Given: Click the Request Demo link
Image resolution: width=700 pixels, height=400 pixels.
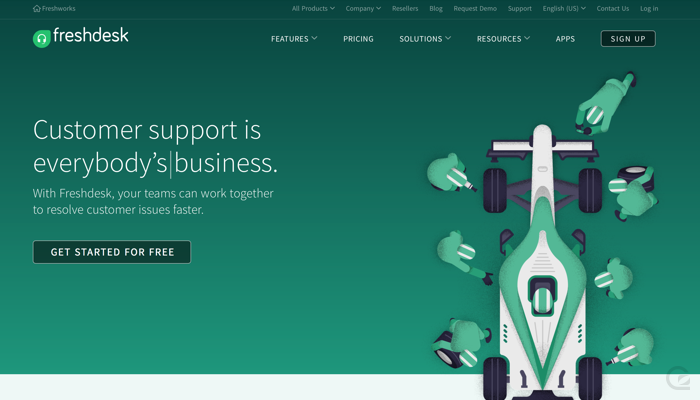Looking at the screenshot, I should coord(475,8).
